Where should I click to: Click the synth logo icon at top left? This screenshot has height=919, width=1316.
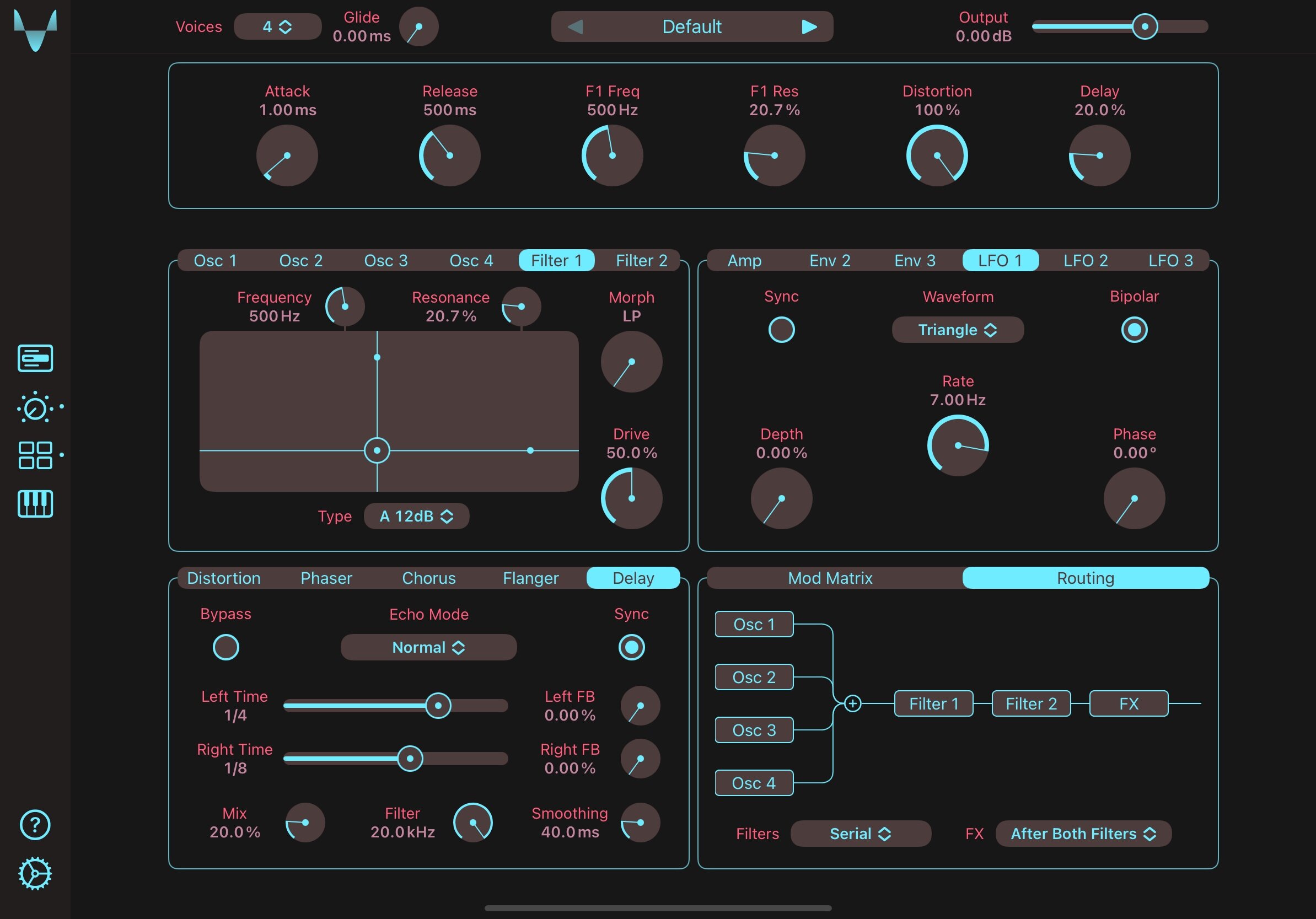[35, 30]
